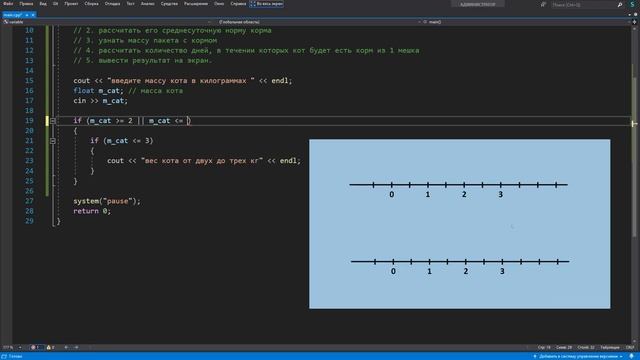Open the Файл menu
The image size is (640, 360).
point(8,4)
